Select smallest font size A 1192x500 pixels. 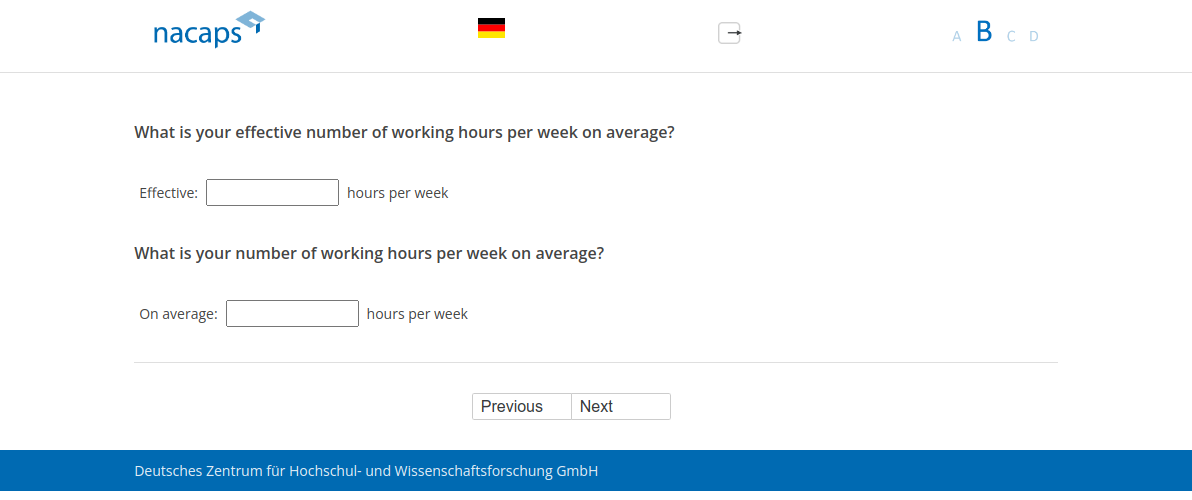[x=956, y=36]
